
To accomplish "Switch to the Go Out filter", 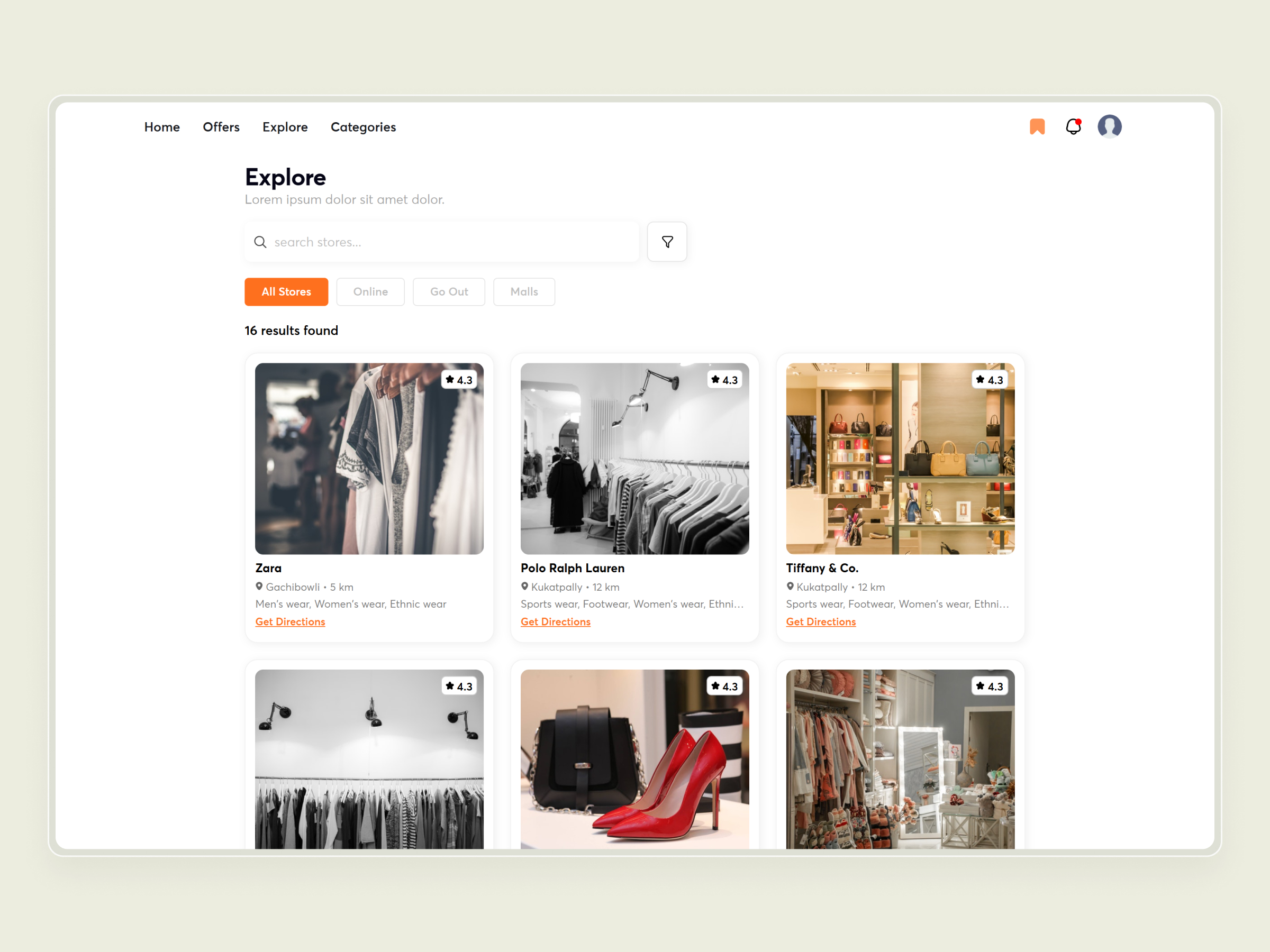I will click(x=449, y=291).
